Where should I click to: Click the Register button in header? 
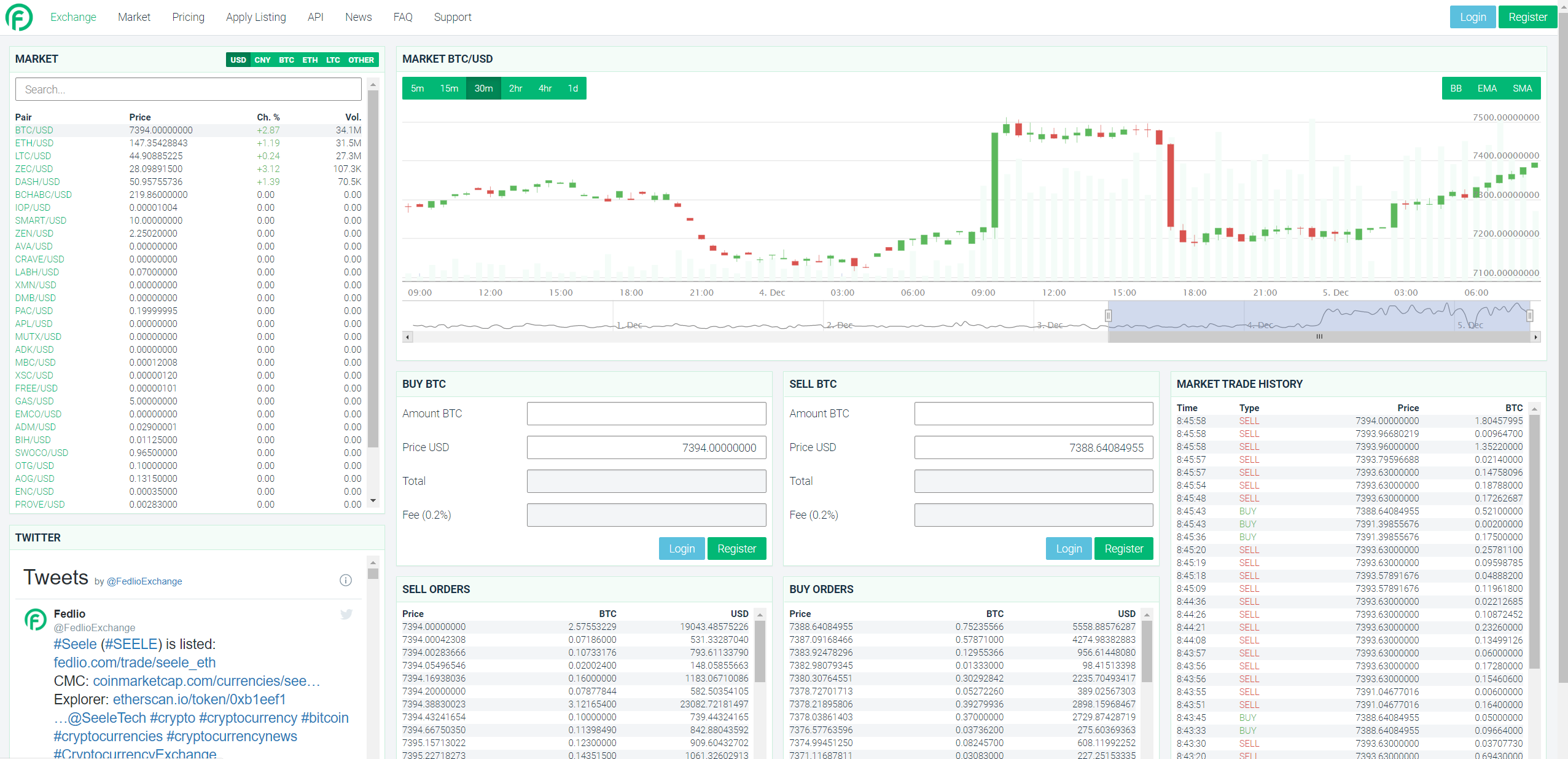pos(1527,17)
